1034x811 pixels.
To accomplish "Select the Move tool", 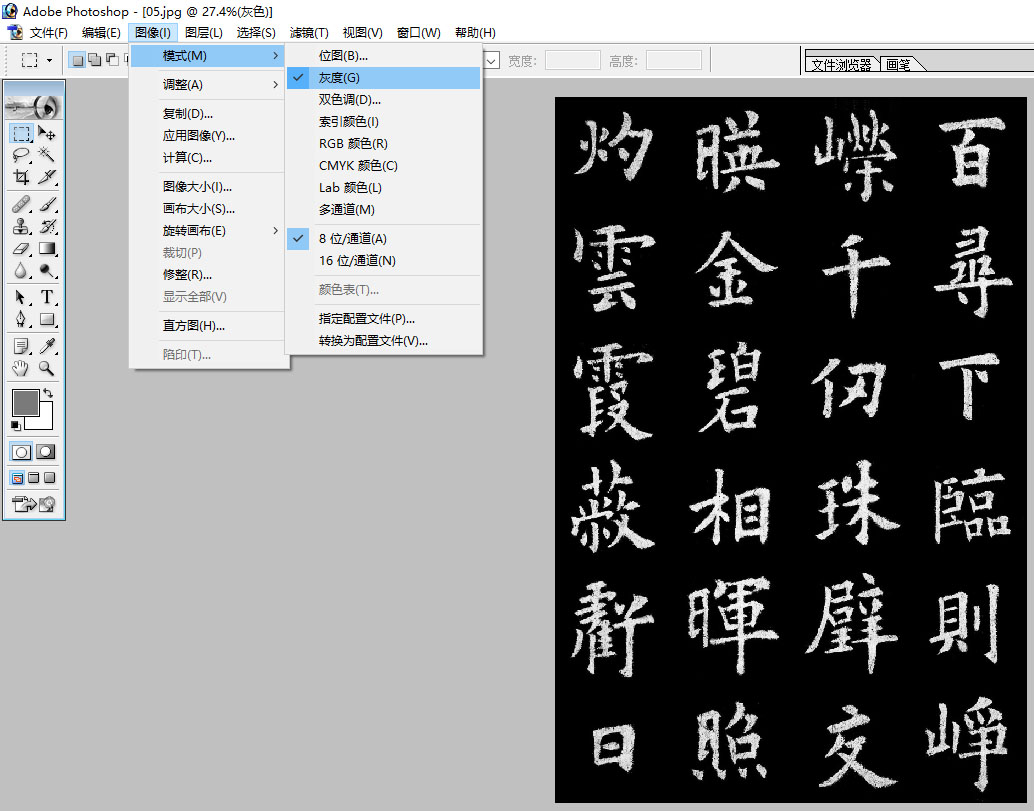I will click(47, 134).
